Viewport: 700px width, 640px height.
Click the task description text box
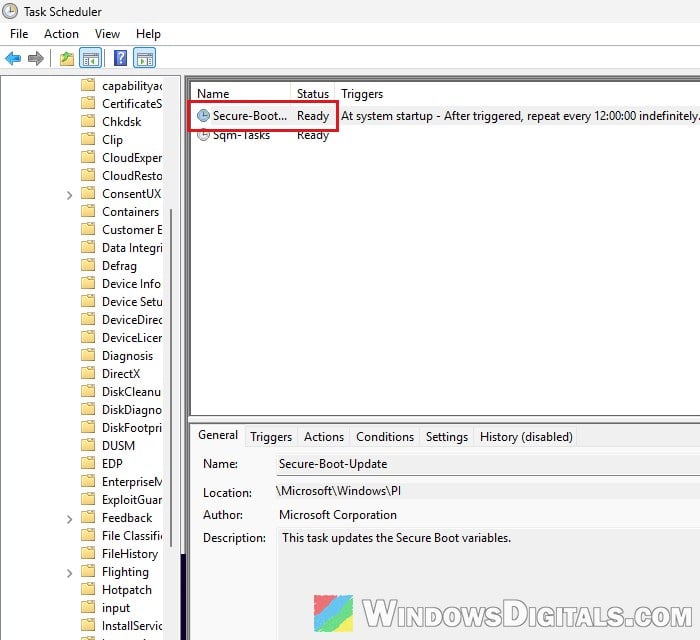click(x=488, y=584)
